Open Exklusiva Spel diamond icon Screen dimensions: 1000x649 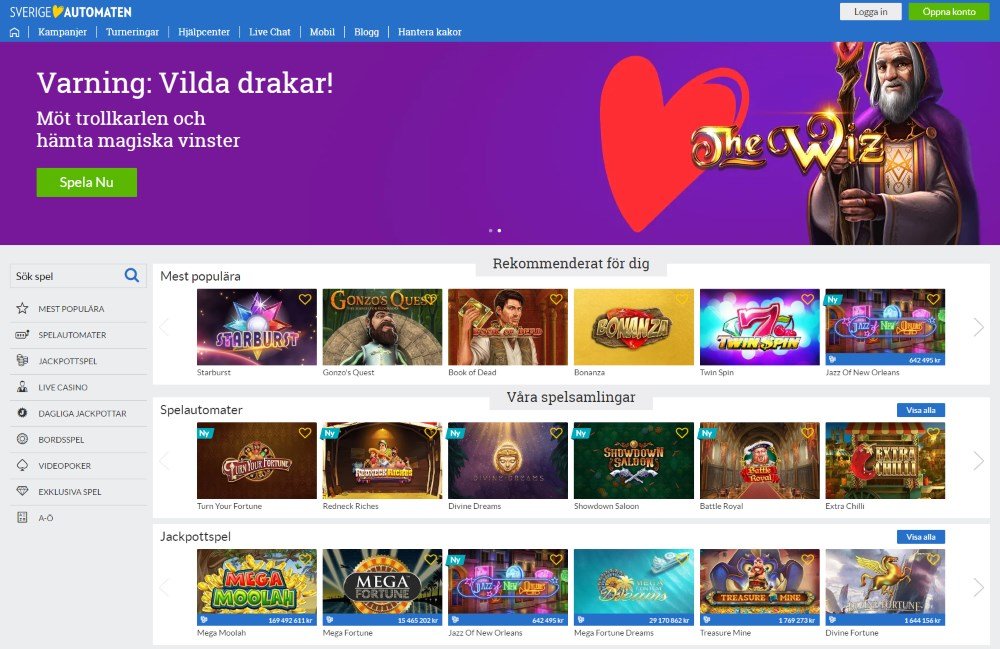click(22, 492)
